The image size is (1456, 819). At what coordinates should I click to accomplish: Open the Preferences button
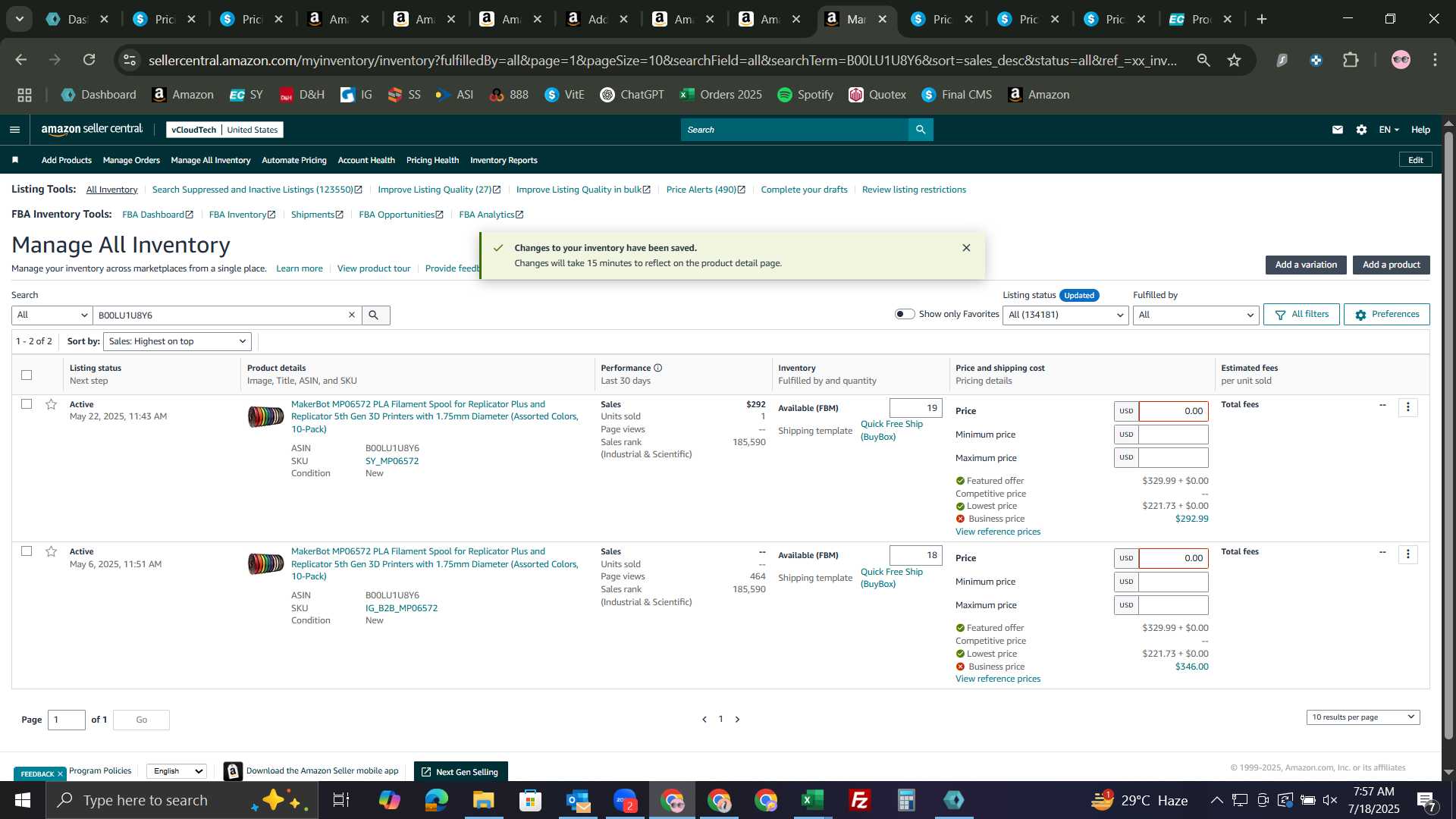click(1387, 314)
